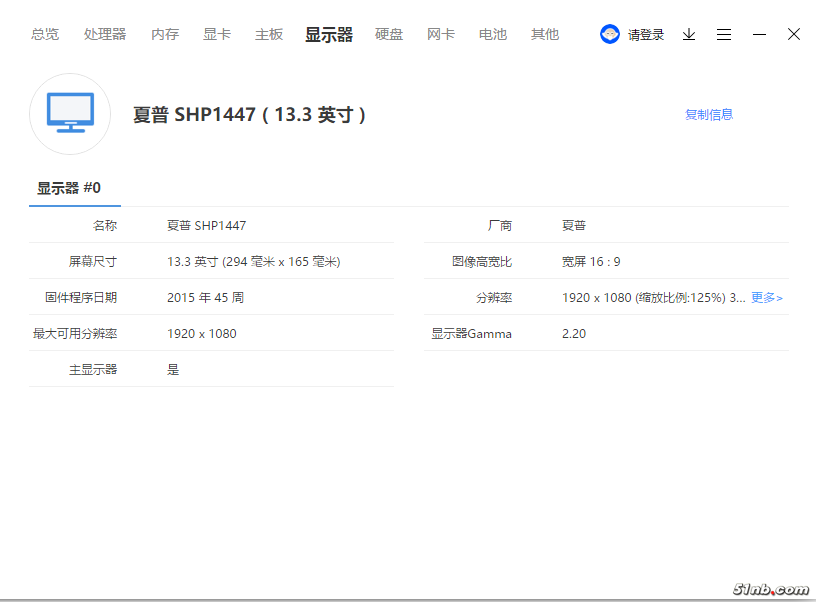Switch to the 内存 tab
This screenshot has height=602, width=816.
click(x=164, y=34)
